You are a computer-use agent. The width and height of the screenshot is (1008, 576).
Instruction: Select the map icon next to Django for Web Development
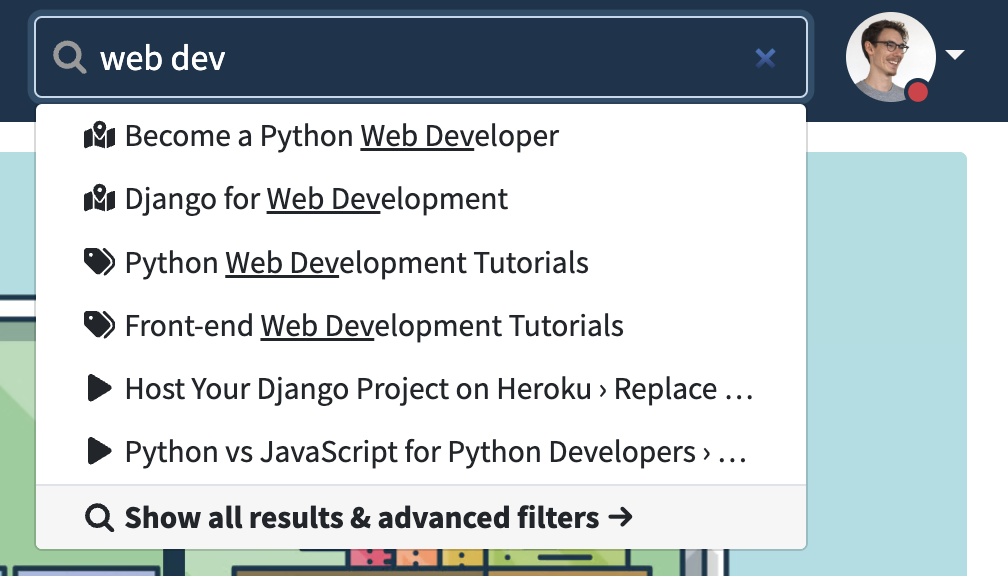pyautogui.click(x=98, y=198)
